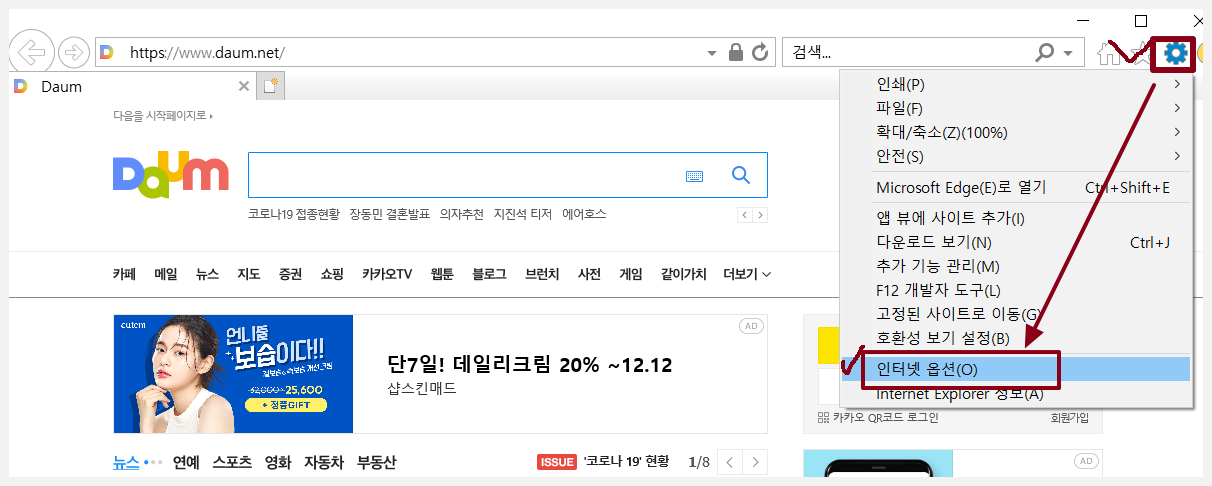Click the blue Daum search magnifier
1212x486 pixels.
tap(741, 175)
